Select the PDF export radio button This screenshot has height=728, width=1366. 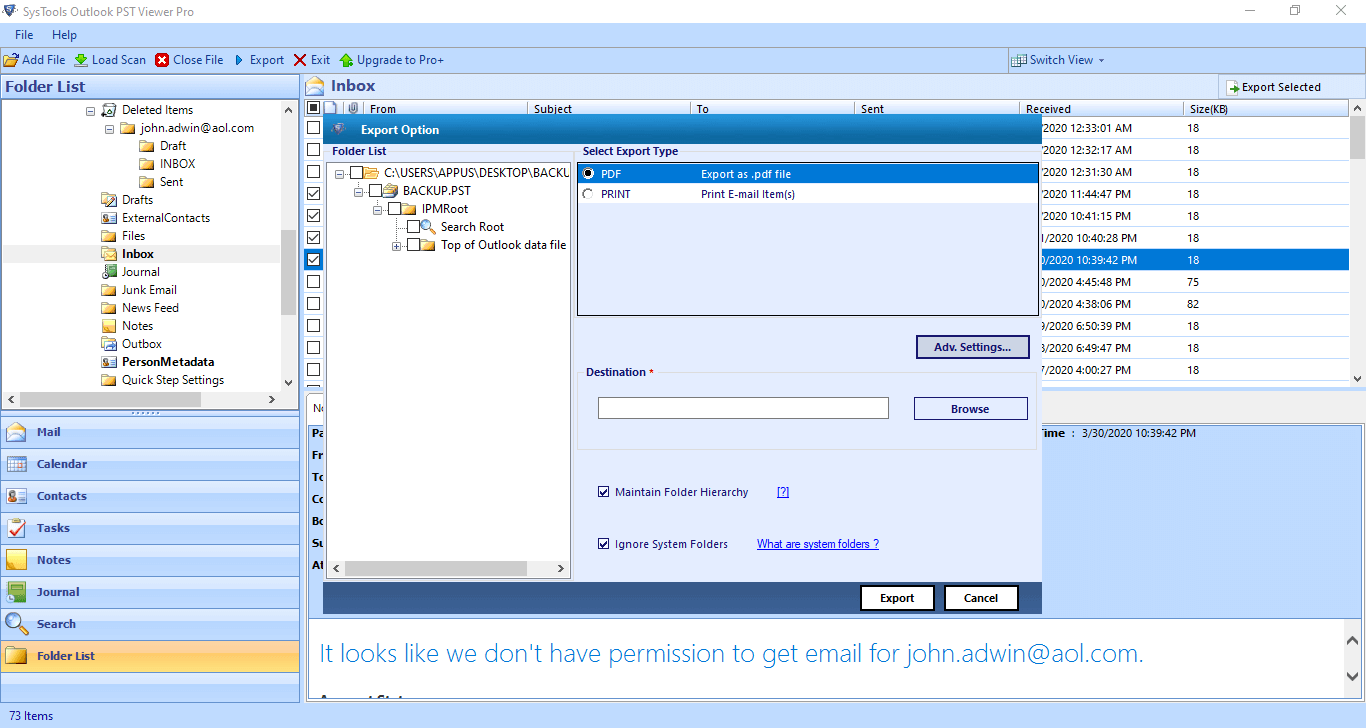click(x=588, y=174)
